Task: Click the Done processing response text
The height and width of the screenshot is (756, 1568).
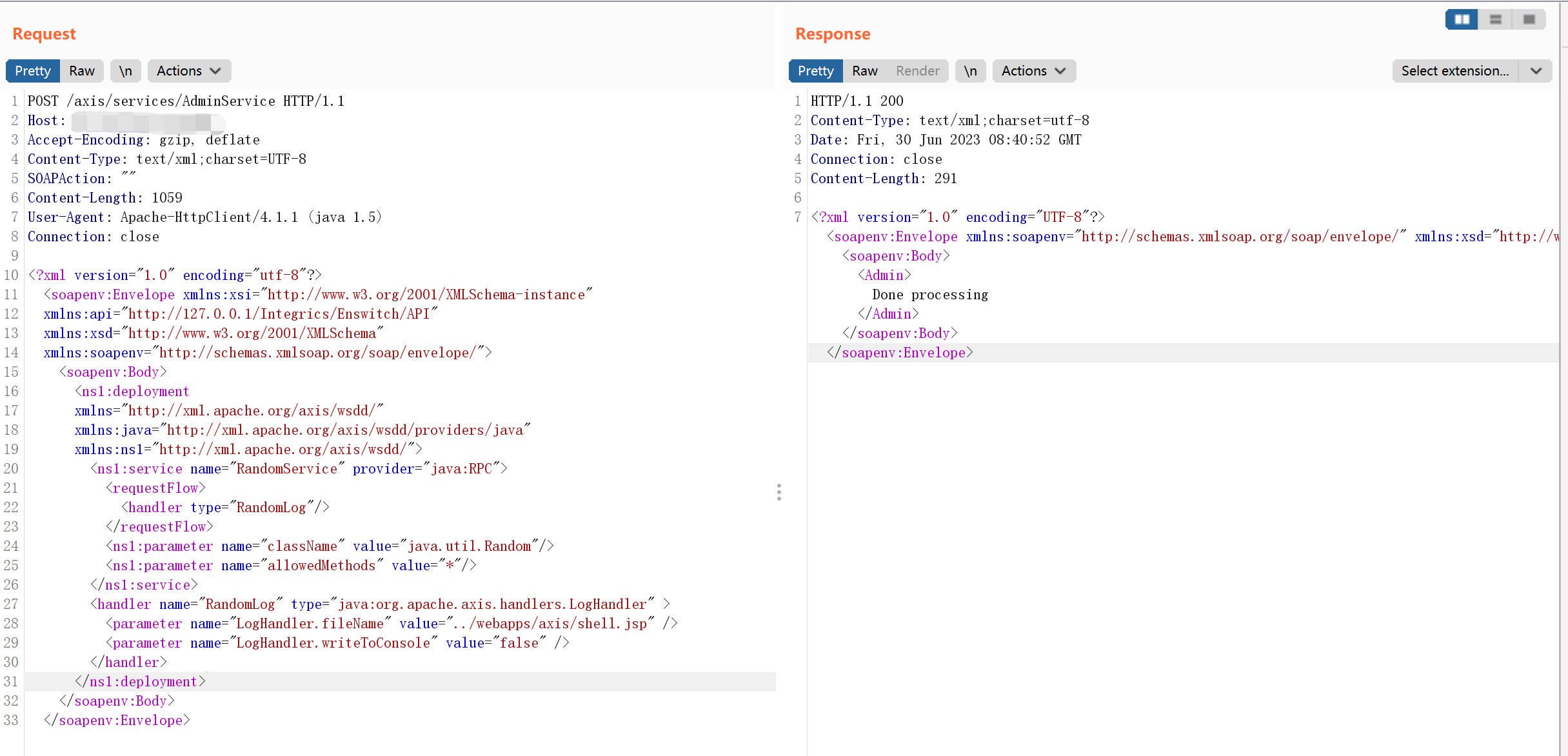Action: (929, 295)
